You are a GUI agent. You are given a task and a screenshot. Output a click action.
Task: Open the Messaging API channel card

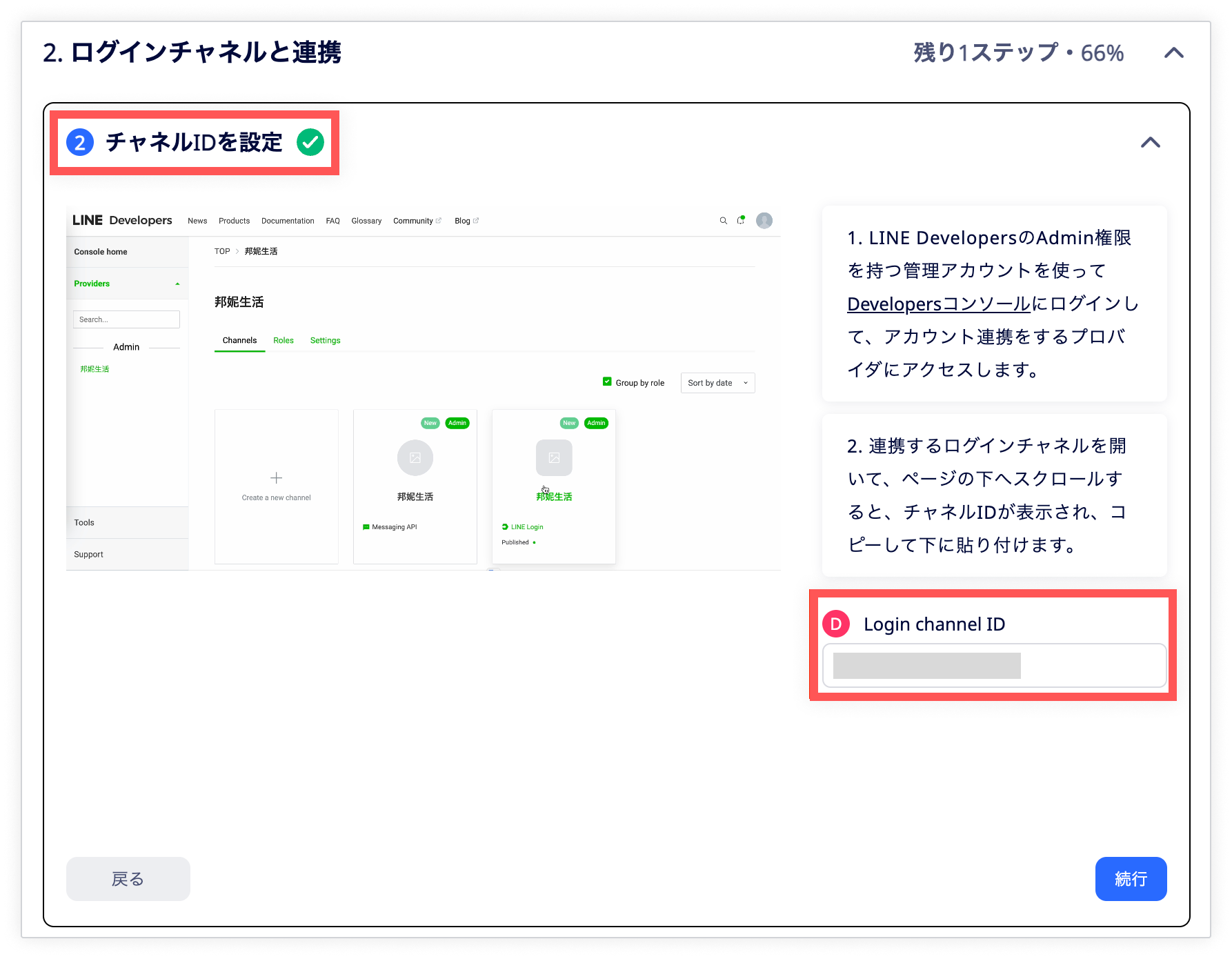click(x=415, y=486)
